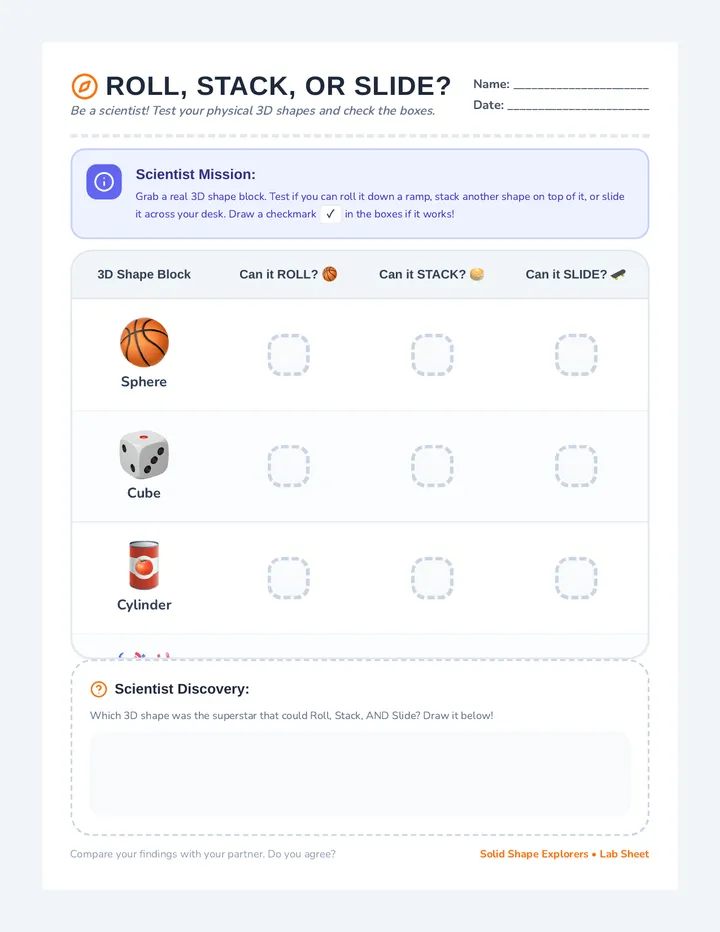Check the Cylinder ROLL box
The height and width of the screenshot is (932, 720).
pyautogui.click(x=288, y=578)
